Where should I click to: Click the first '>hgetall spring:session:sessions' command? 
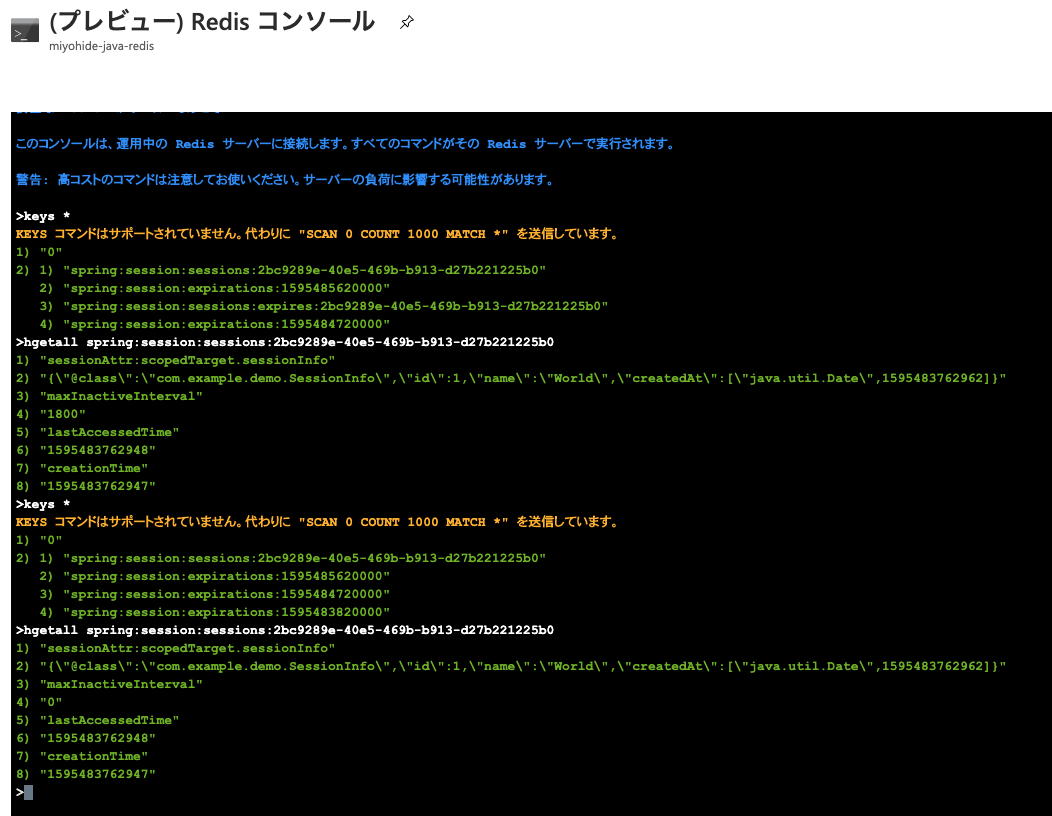click(x=285, y=342)
